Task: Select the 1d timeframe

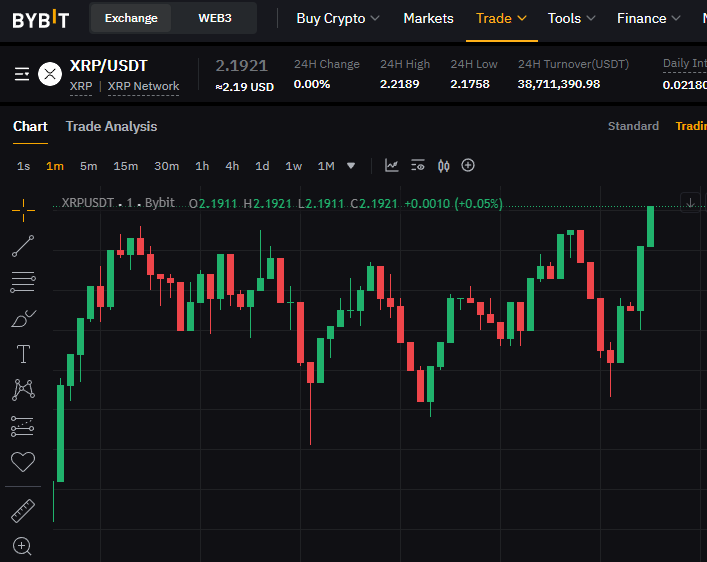Action: coord(262,166)
